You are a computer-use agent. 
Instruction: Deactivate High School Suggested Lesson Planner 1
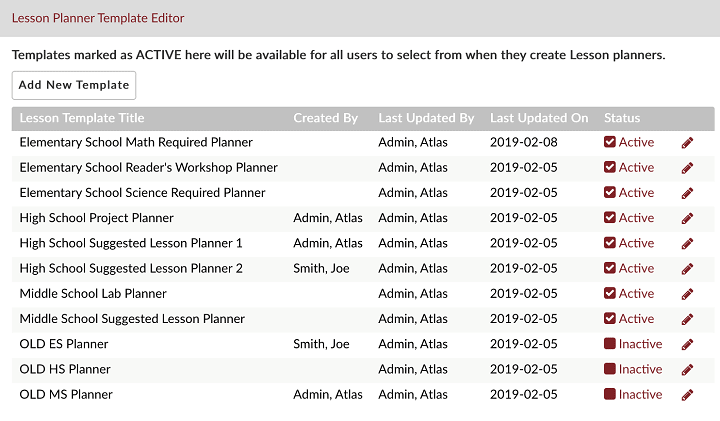[610, 242]
